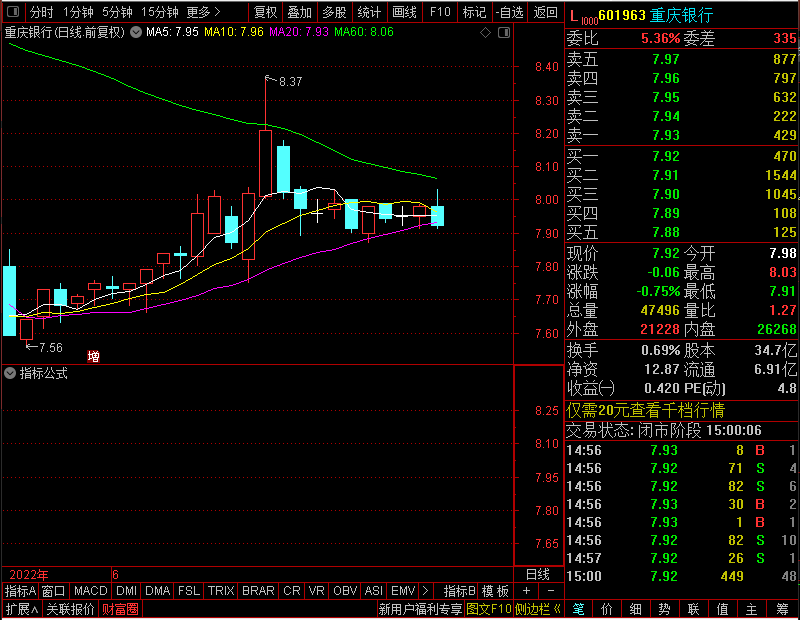This screenshot has height=620, width=800.
Task: Click 日线 period label
Action: [x=538, y=575]
